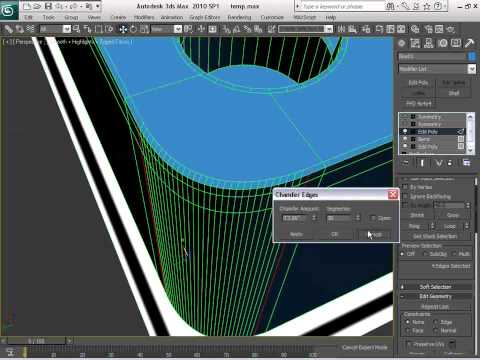Toggle the Open checkbox in Chamfer Edges dialog
Image resolution: width=480 pixels, height=360 pixels.
pyautogui.click(x=373, y=218)
